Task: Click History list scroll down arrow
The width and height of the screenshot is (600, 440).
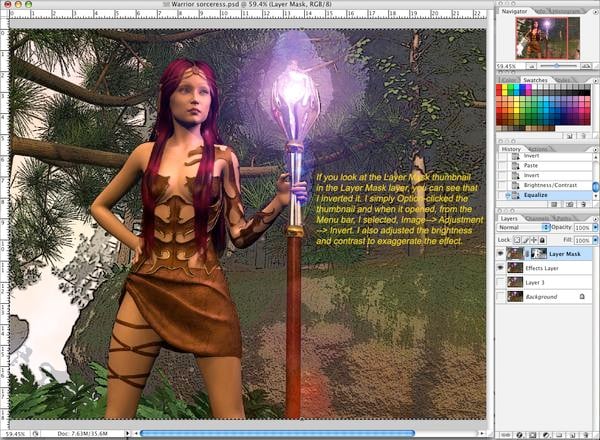Action: pyautogui.click(x=595, y=196)
